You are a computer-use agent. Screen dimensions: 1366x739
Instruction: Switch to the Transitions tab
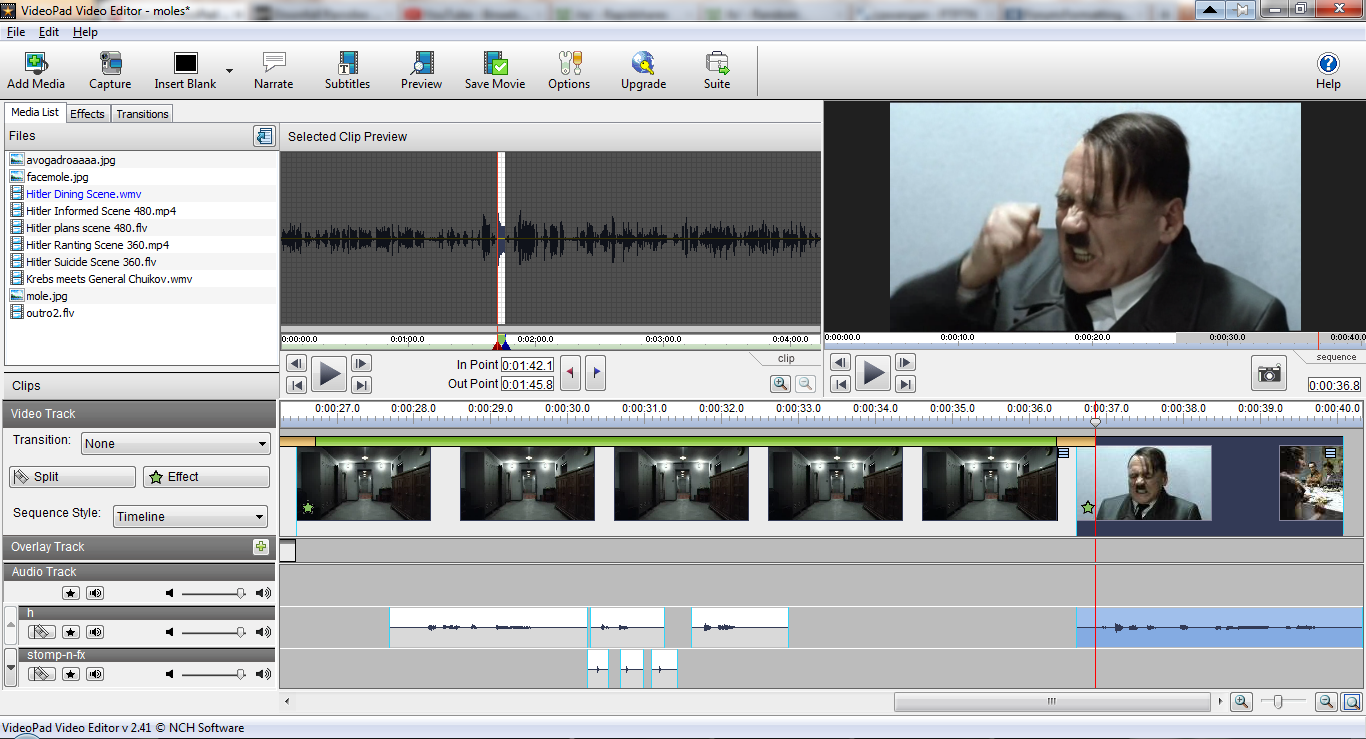[x=142, y=114]
